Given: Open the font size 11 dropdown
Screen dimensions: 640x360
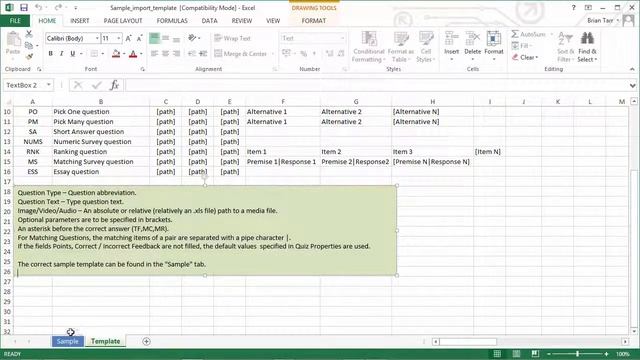Looking at the screenshot, I should [119, 38].
